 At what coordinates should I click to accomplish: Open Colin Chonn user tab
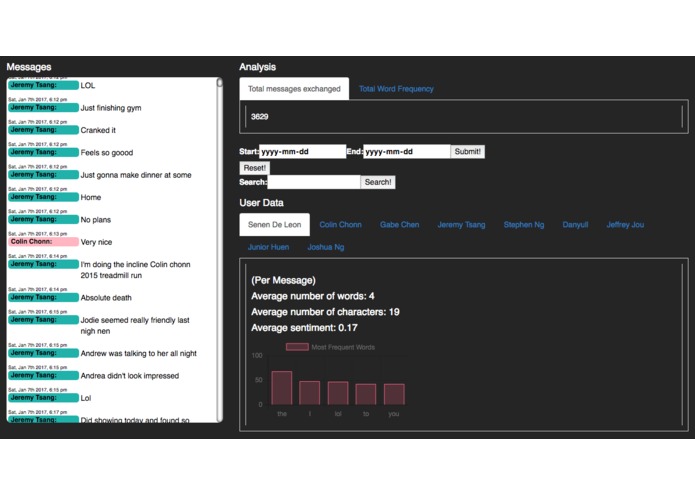tap(340, 225)
